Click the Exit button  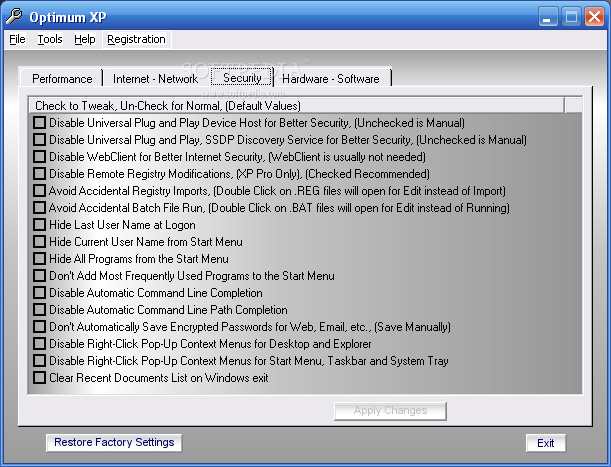click(546, 443)
